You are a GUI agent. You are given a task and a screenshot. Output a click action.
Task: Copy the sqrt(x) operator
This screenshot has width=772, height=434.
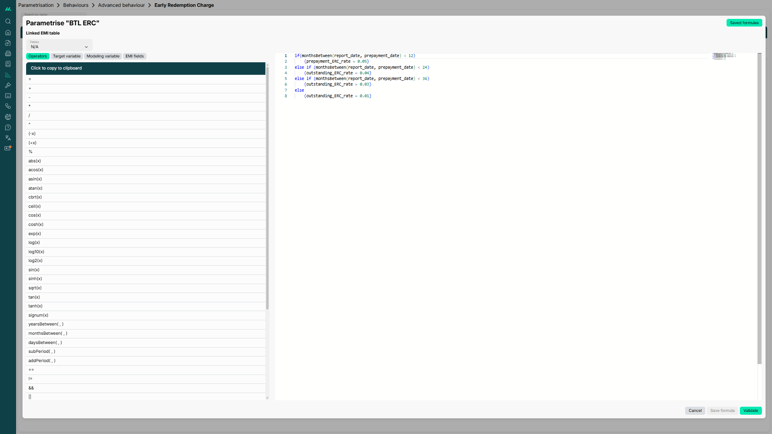(x=146, y=288)
